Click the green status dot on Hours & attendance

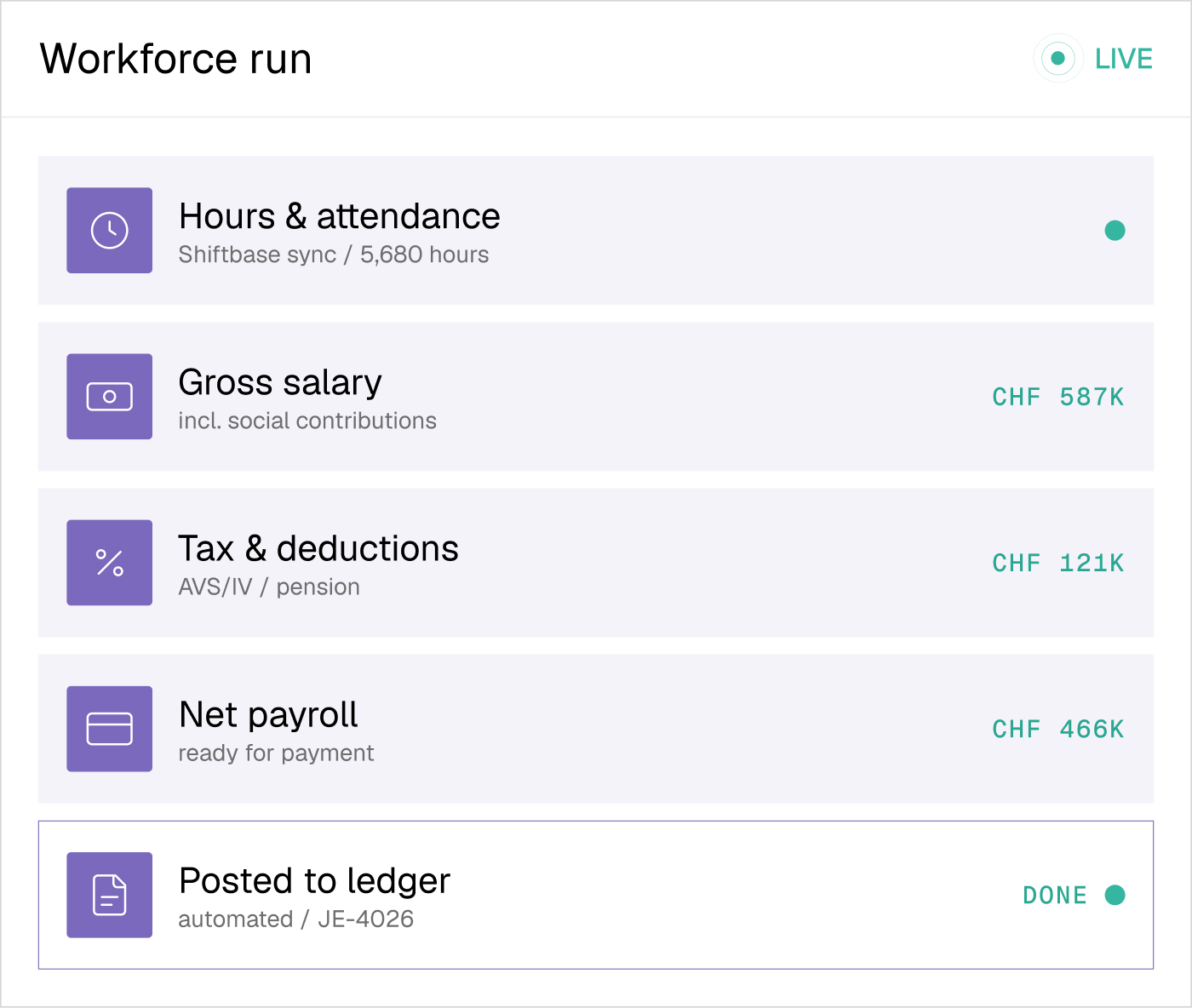[x=1115, y=231]
